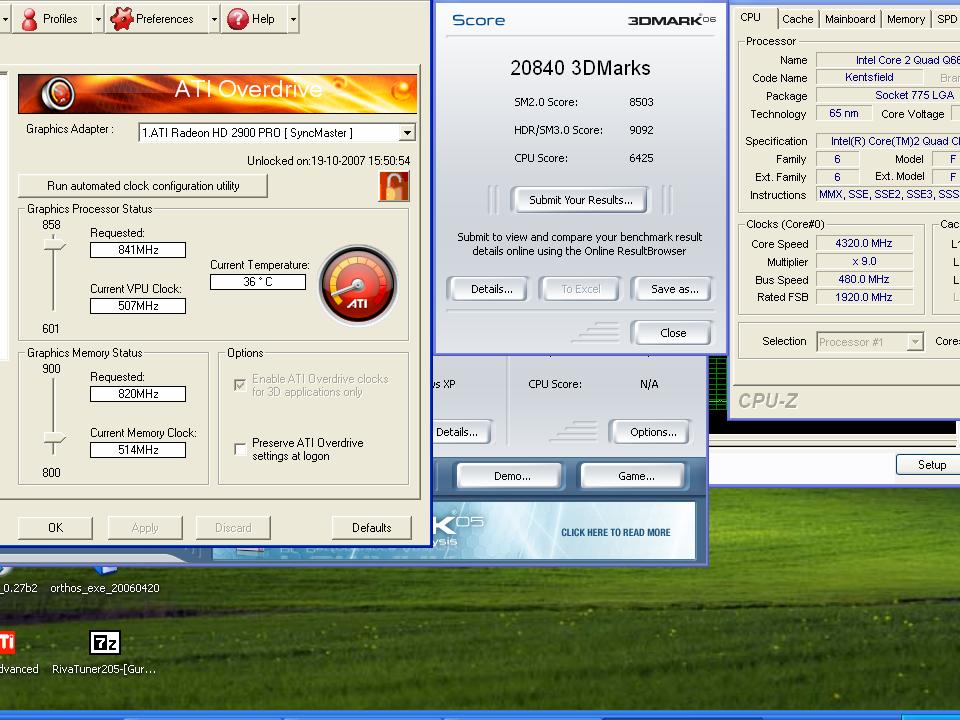Click the red Preferences gear icon
This screenshot has width=960, height=720.
click(121, 19)
